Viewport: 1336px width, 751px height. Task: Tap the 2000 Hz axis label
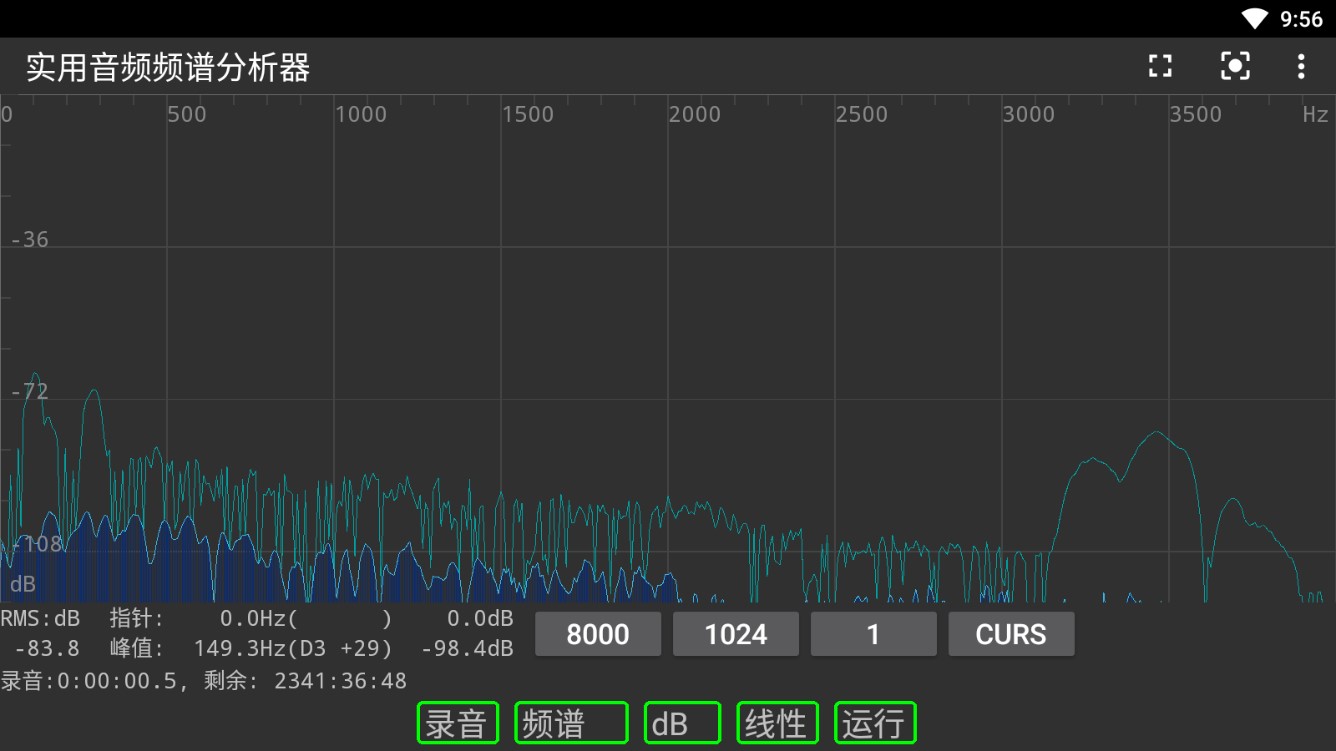pos(695,114)
